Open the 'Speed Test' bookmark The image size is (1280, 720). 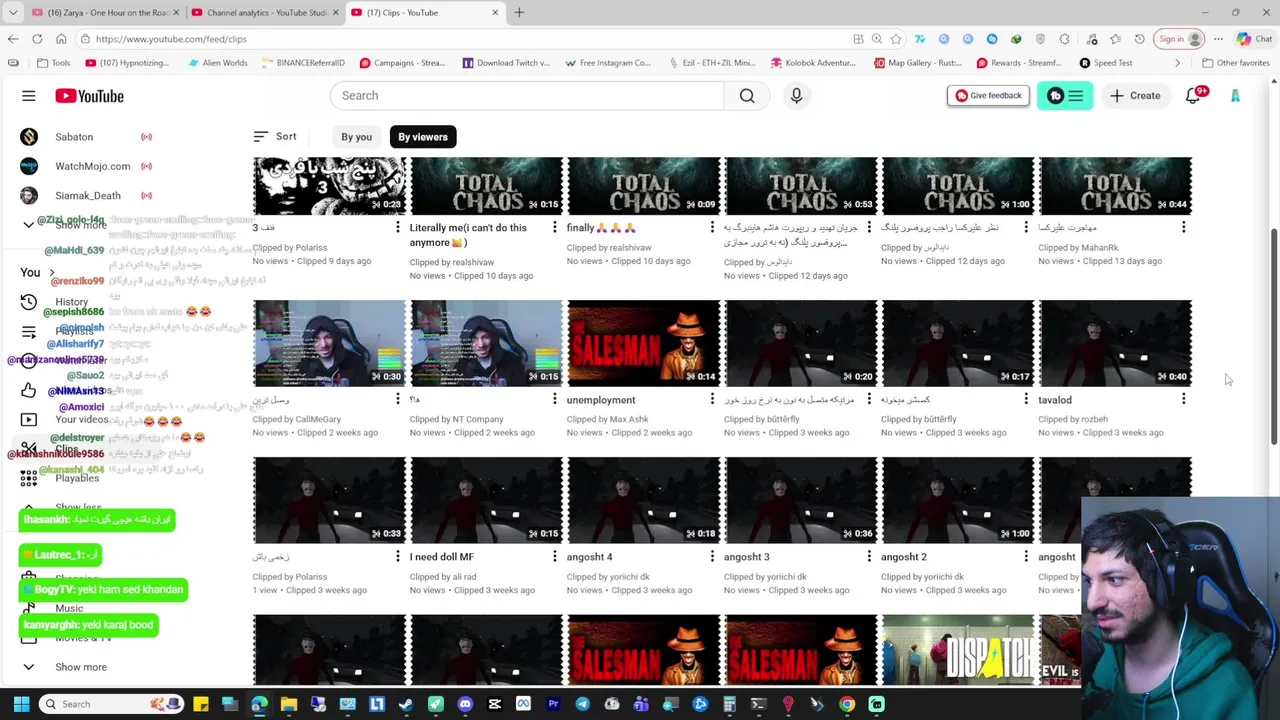(x=1106, y=63)
